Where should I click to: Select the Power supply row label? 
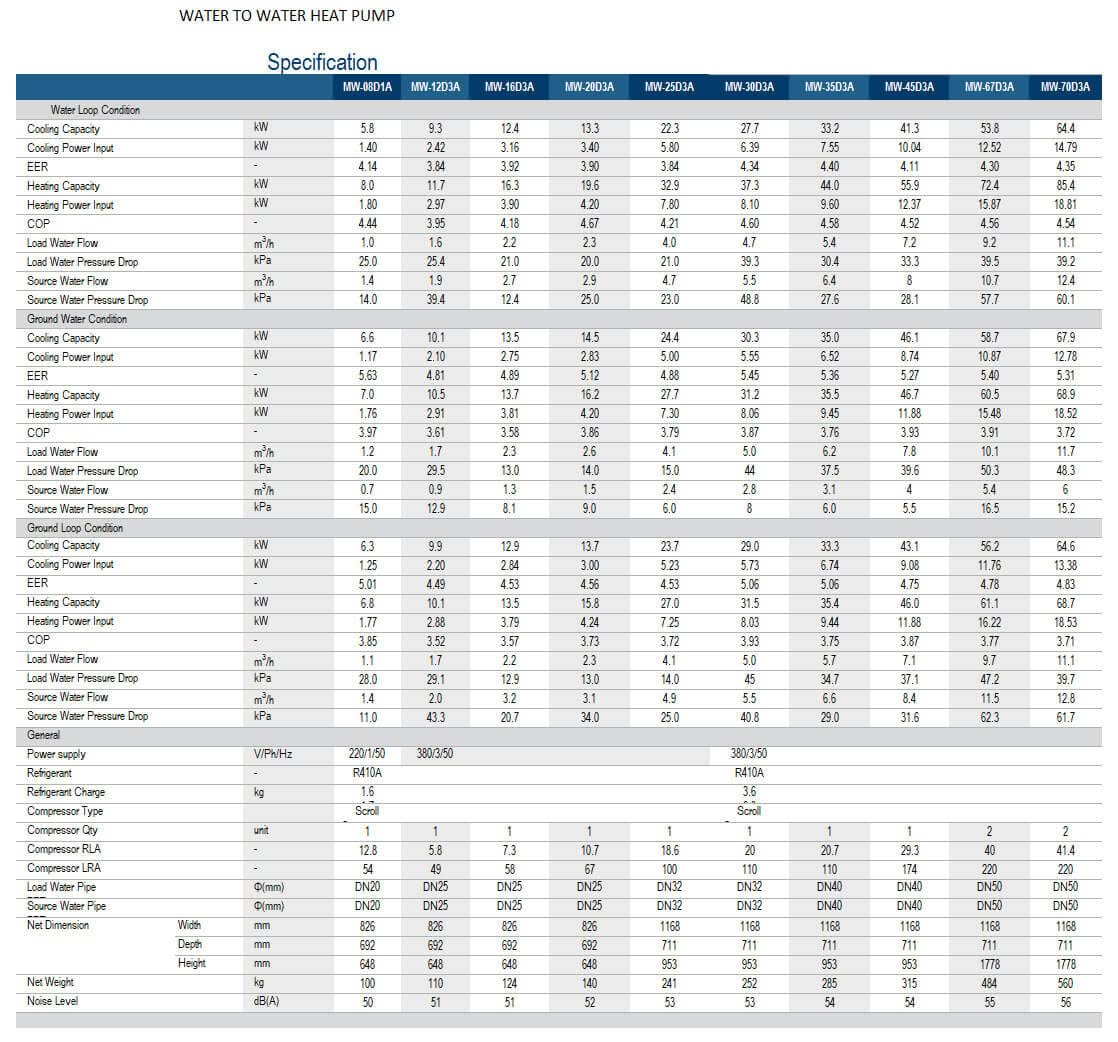pos(56,754)
